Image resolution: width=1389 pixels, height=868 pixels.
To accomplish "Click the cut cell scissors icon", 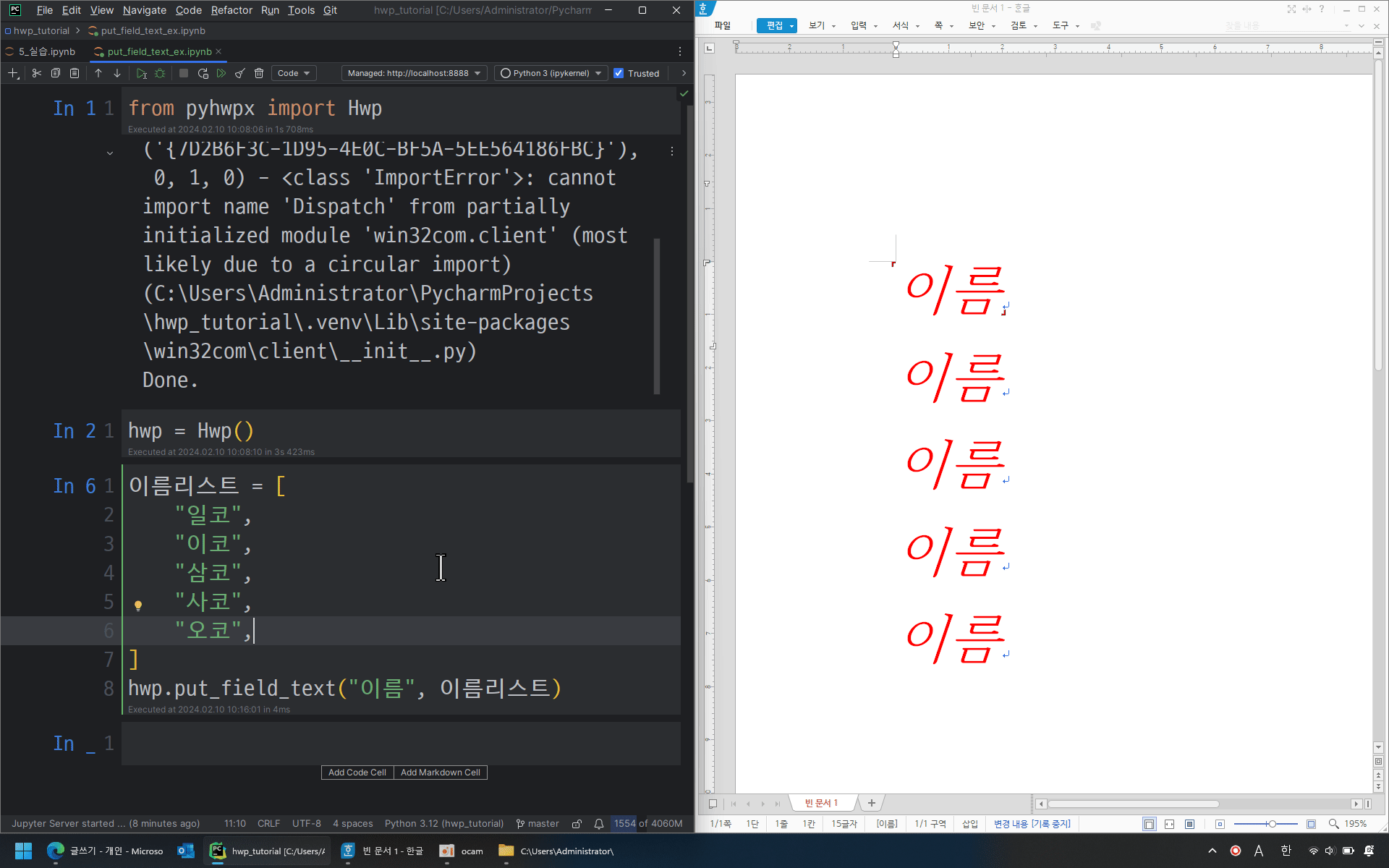I will coord(36,73).
